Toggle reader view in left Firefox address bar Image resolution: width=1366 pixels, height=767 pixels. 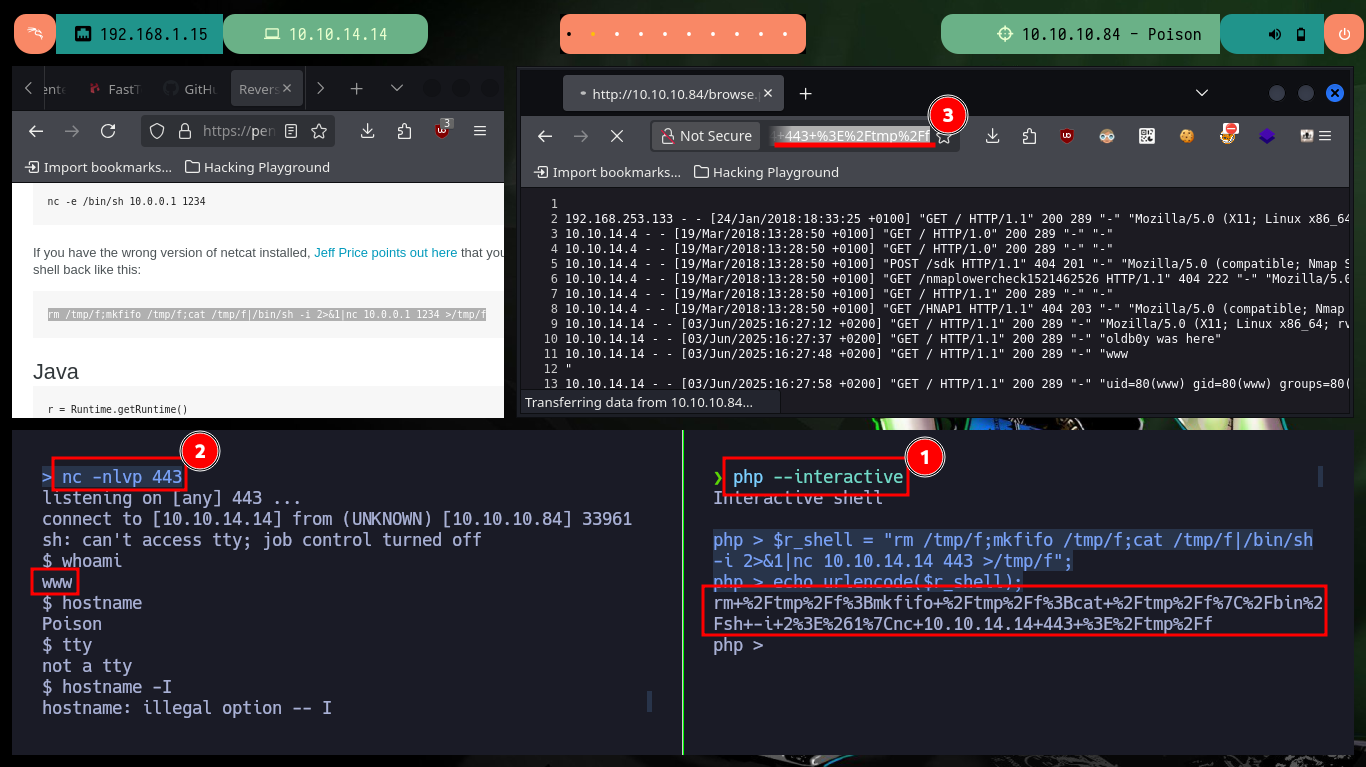(x=291, y=131)
